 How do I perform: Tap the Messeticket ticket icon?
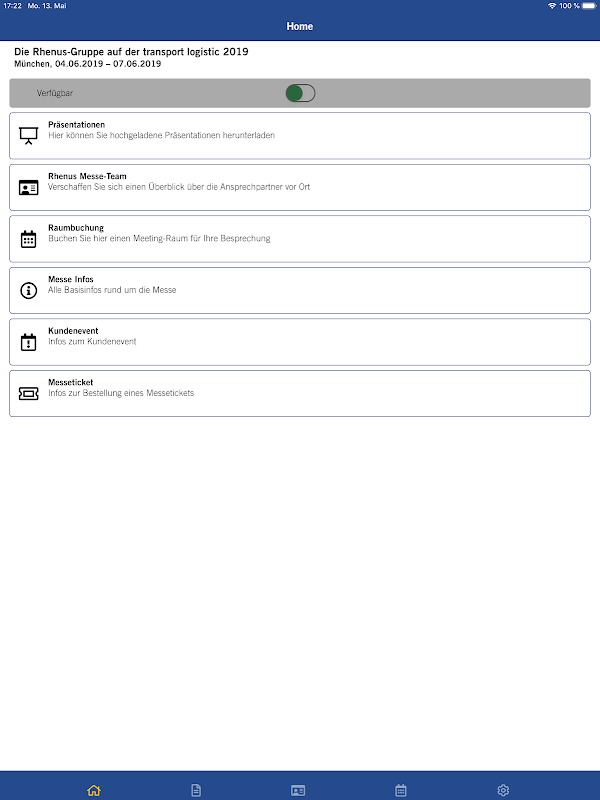click(x=29, y=393)
